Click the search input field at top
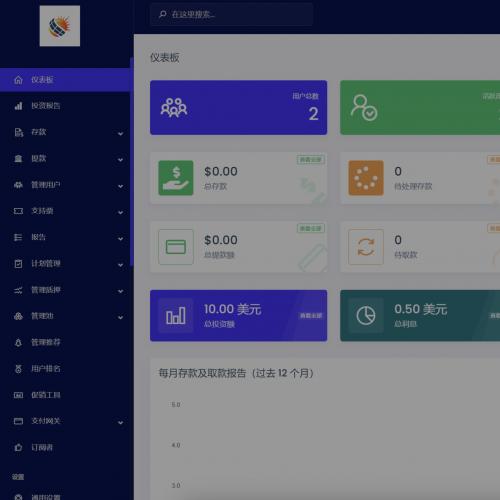 tap(231, 14)
